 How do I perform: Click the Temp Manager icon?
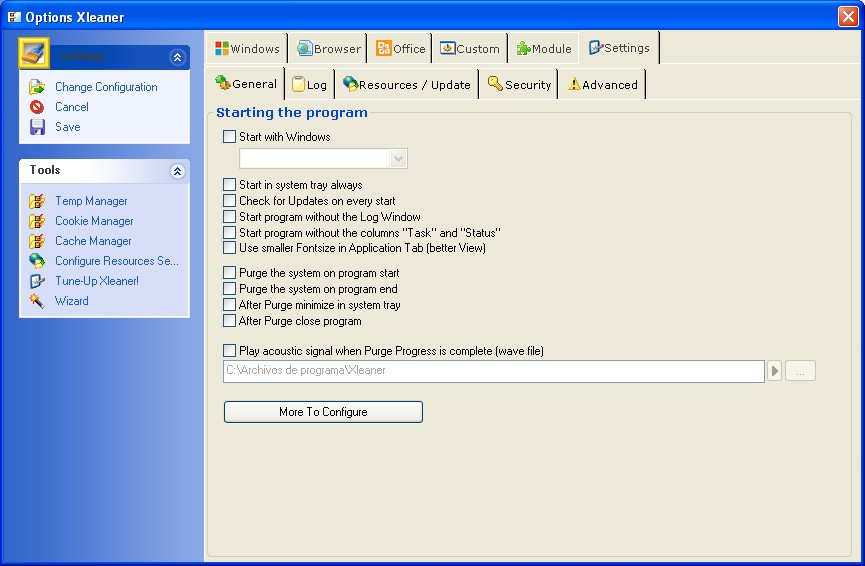click(x=37, y=201)
